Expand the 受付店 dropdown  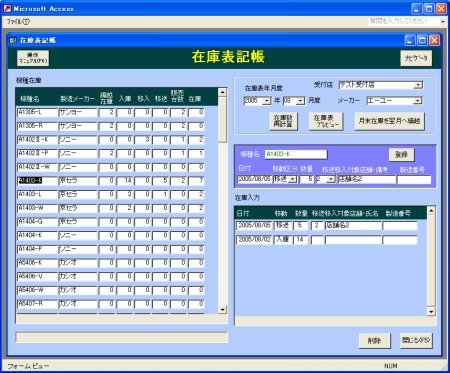(x=418, y=85)
